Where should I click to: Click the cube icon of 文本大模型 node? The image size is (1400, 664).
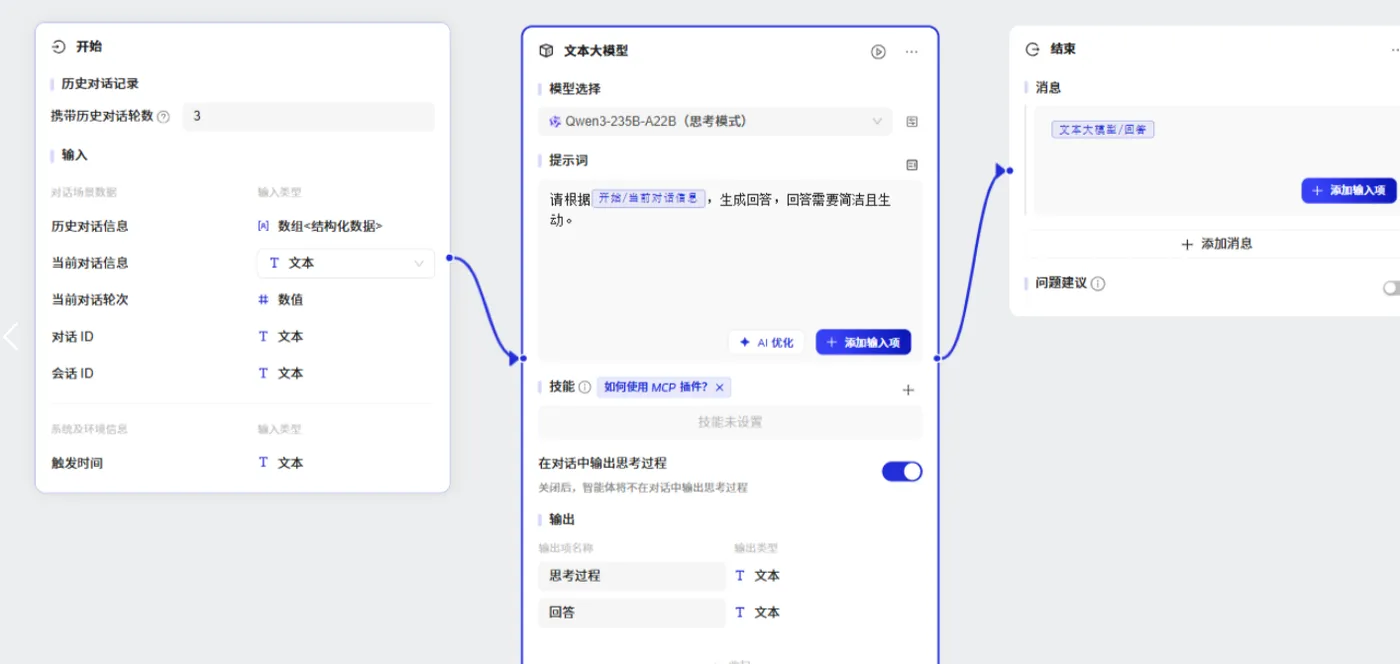tap(546, 51)
